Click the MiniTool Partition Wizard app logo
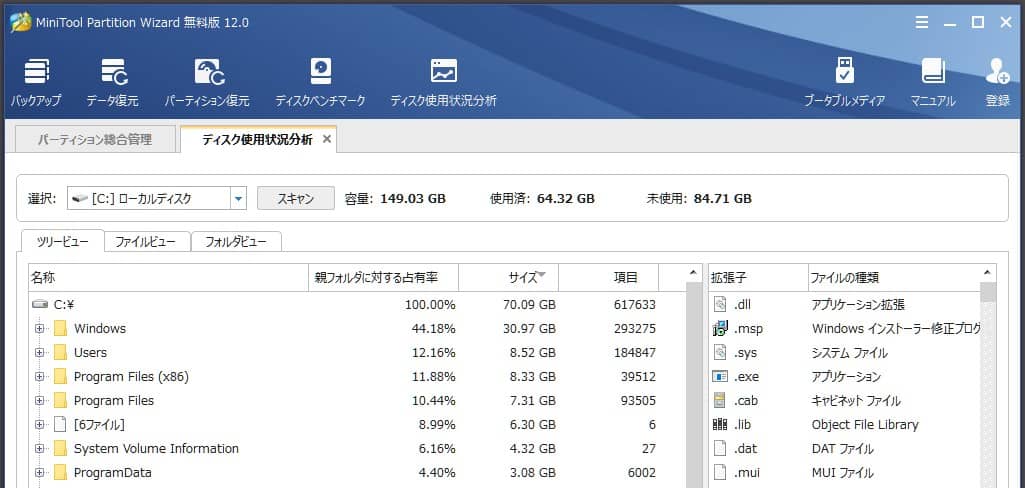Image resolution: width=1025 pixels, height=488 pixels. tap(21, 22)
